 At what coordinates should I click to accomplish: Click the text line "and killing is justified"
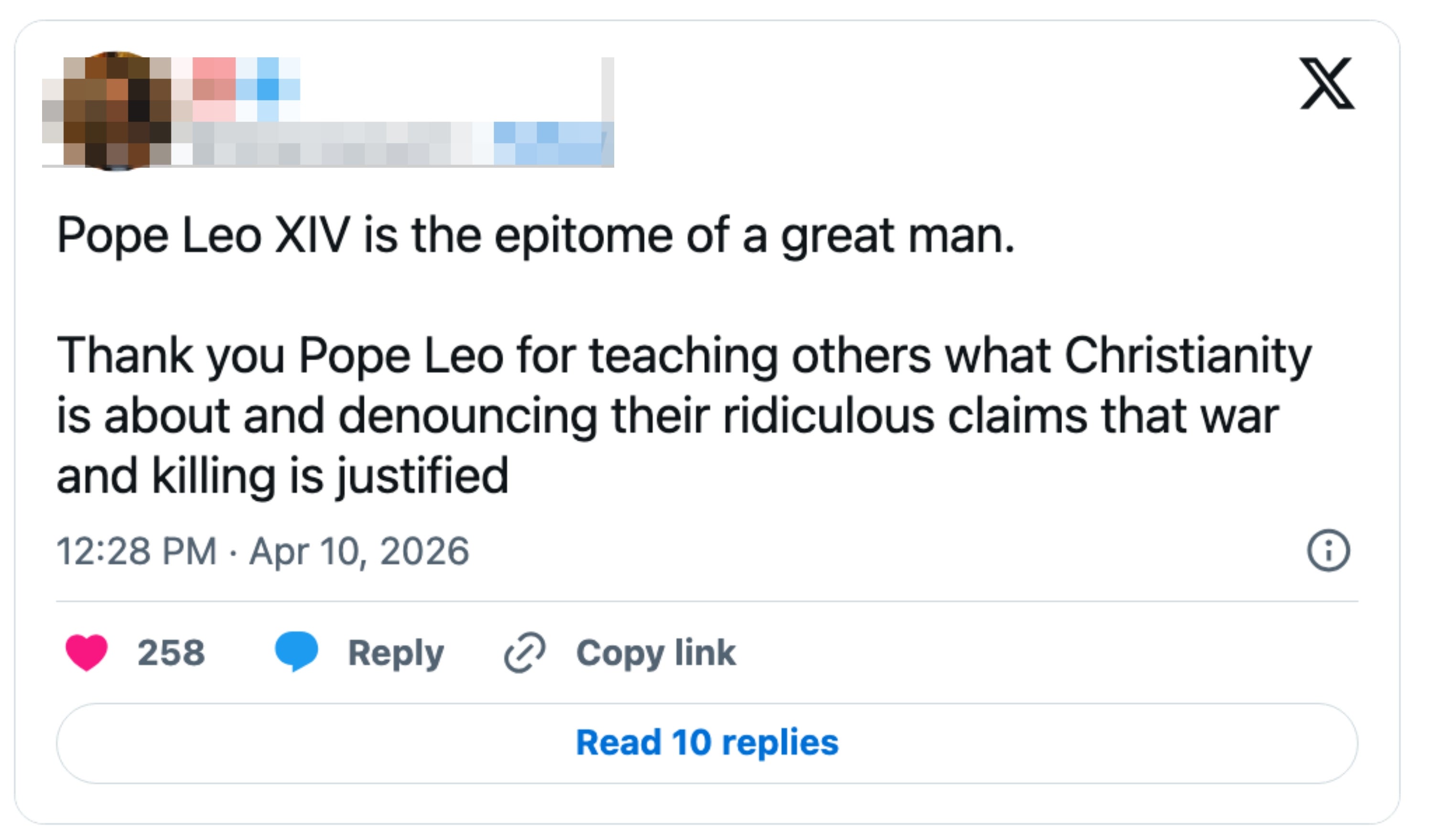[x=282, y=476]
